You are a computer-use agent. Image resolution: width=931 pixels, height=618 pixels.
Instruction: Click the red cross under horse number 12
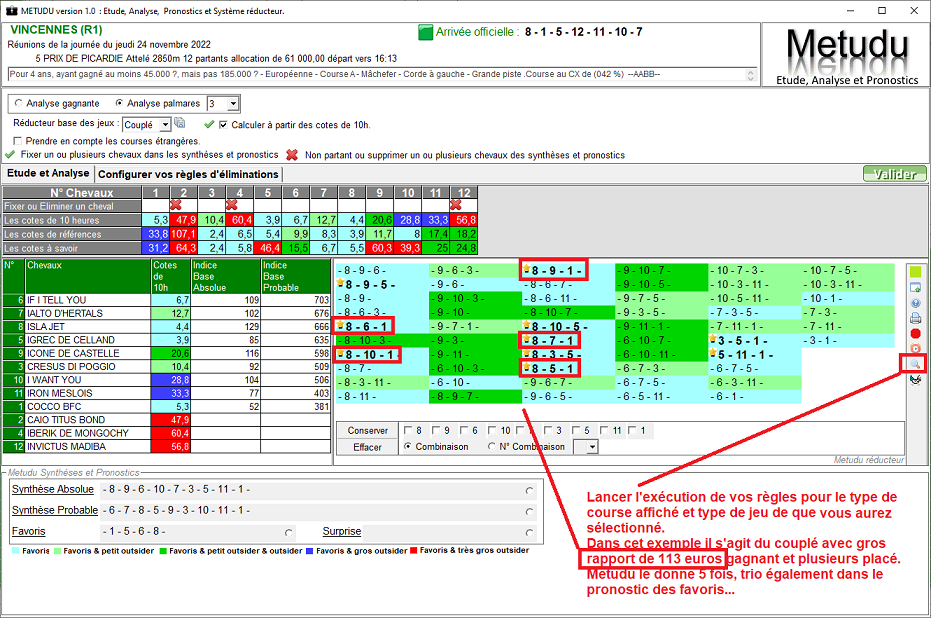click(x=455, y=205)
